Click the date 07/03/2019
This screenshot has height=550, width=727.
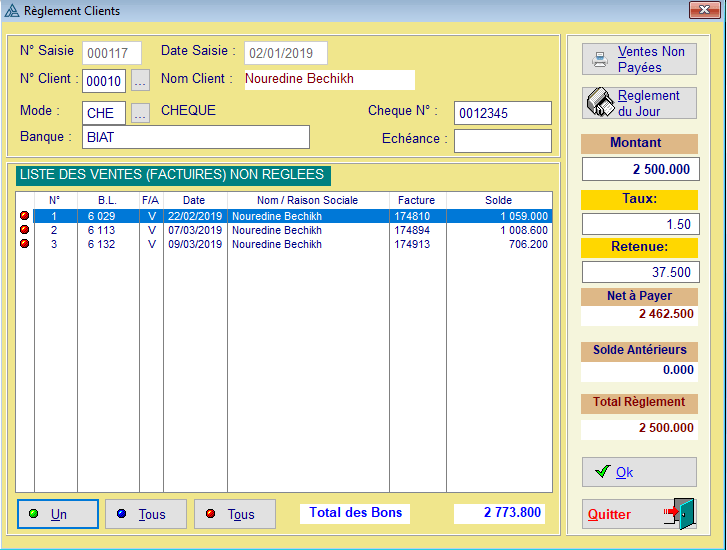pyautogui.click(x=195, y=230)
